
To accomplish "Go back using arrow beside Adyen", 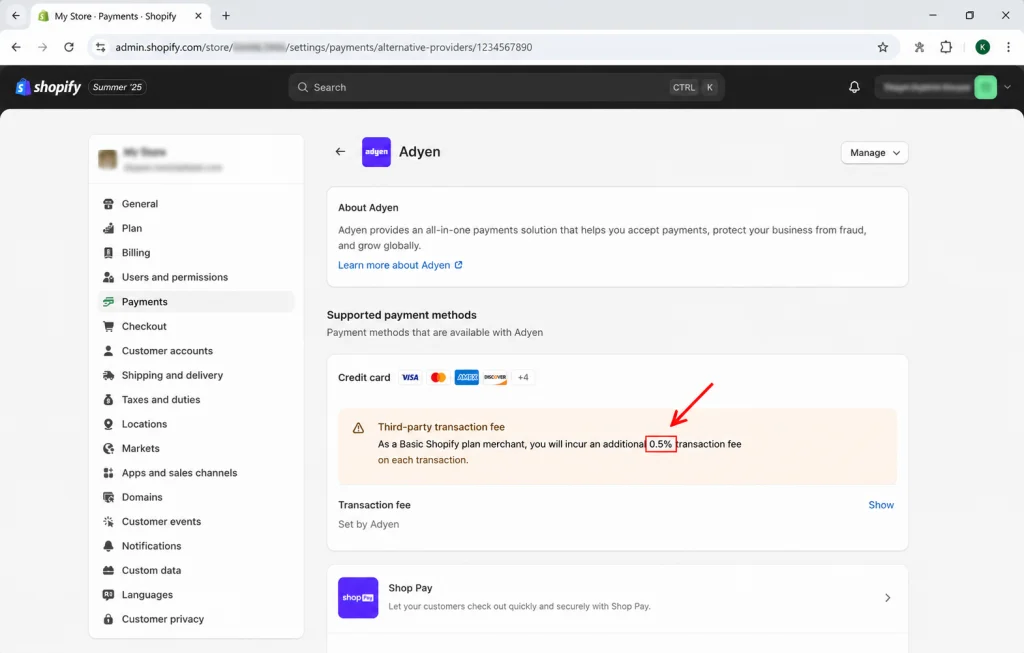I will pyautogui.click(x=340, y=151).
